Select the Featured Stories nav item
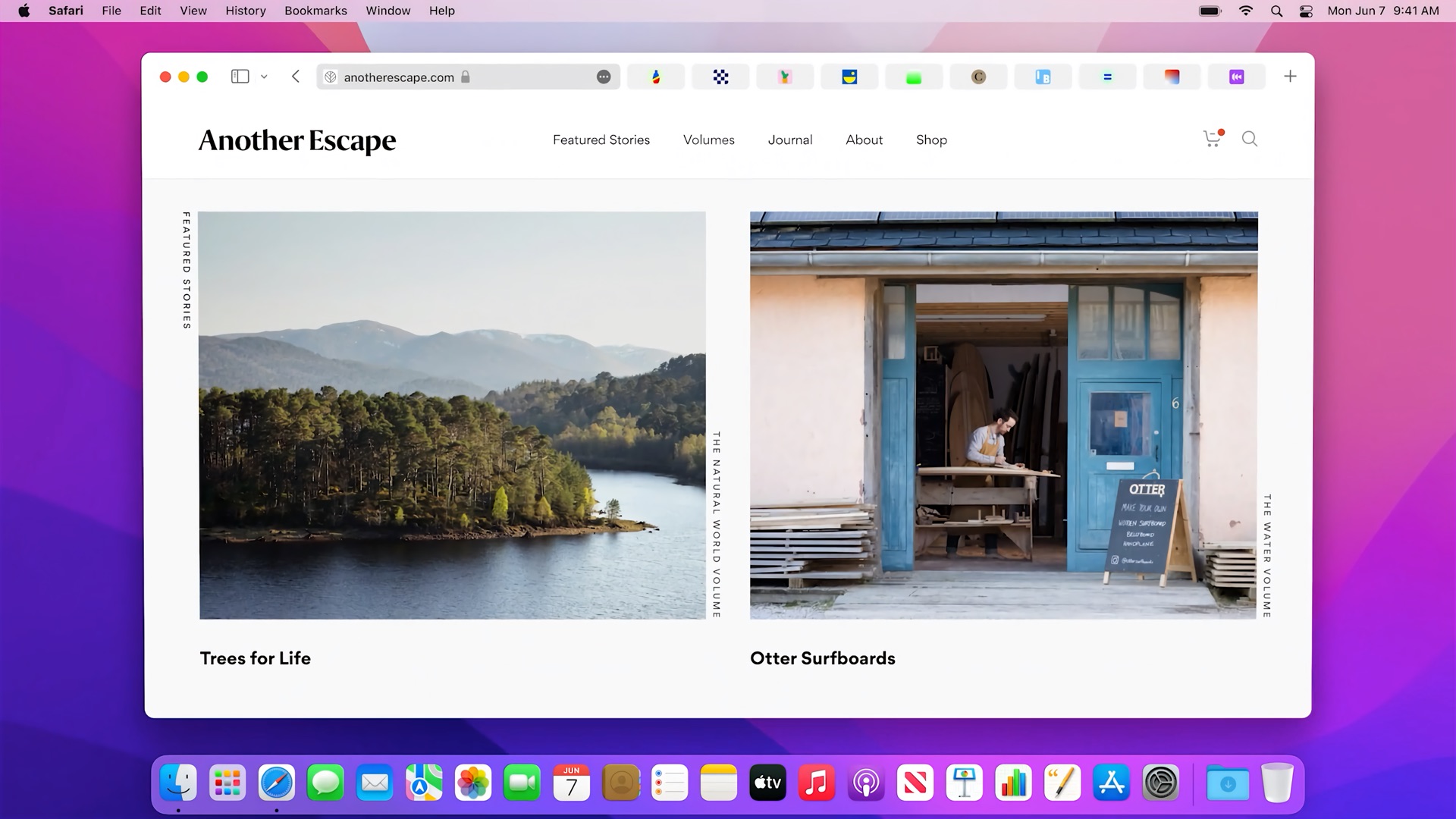Viewport: 1456px width, 819px height. [x=601, y=140]
